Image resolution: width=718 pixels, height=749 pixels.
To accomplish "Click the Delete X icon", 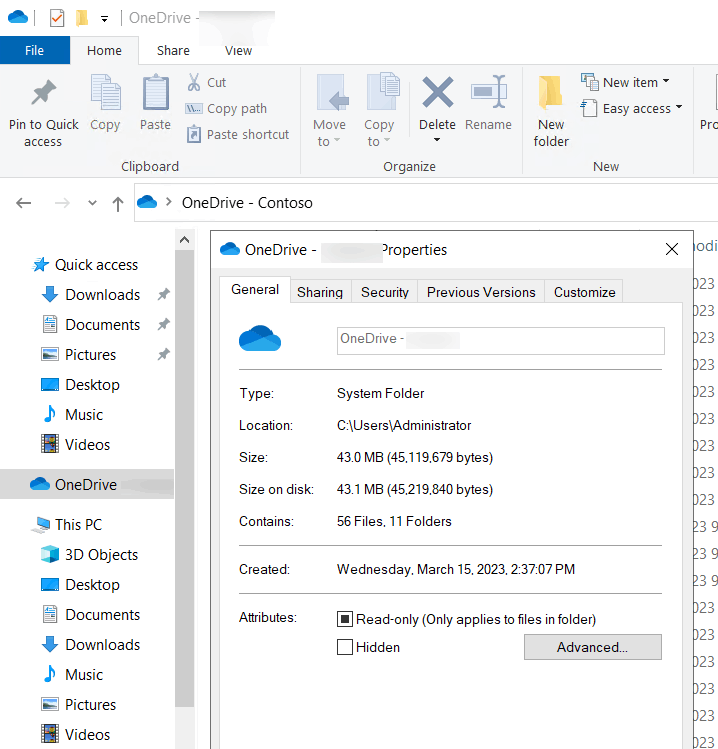I will pyautogui.click(x=438, y=92).
